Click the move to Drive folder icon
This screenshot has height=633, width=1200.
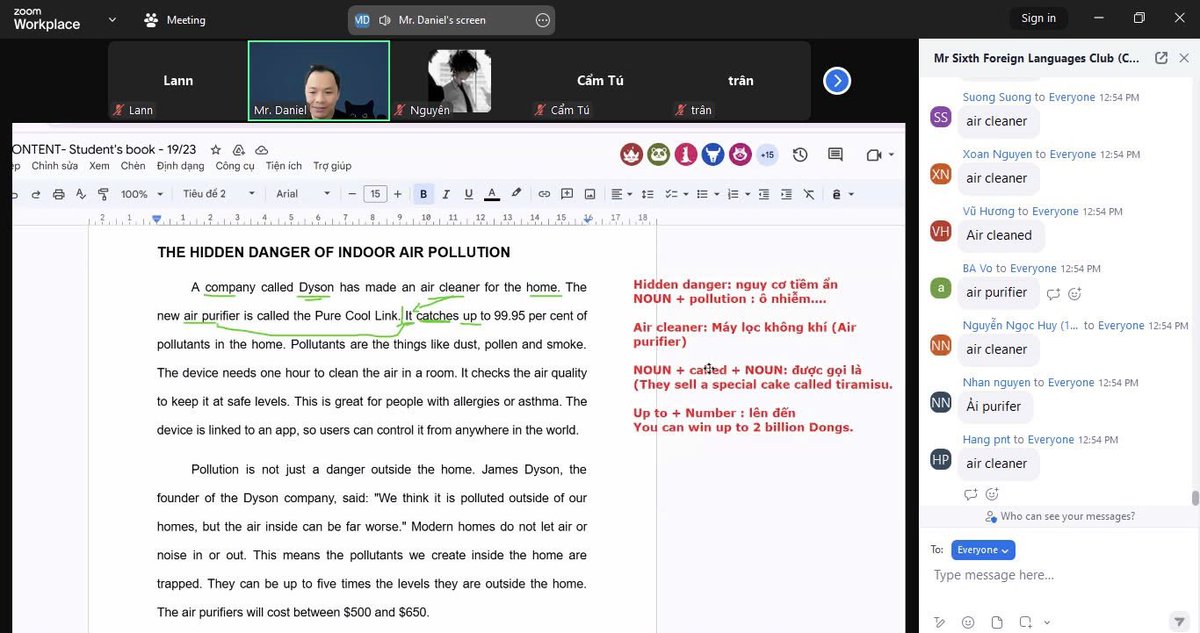(x=238, y=150)
